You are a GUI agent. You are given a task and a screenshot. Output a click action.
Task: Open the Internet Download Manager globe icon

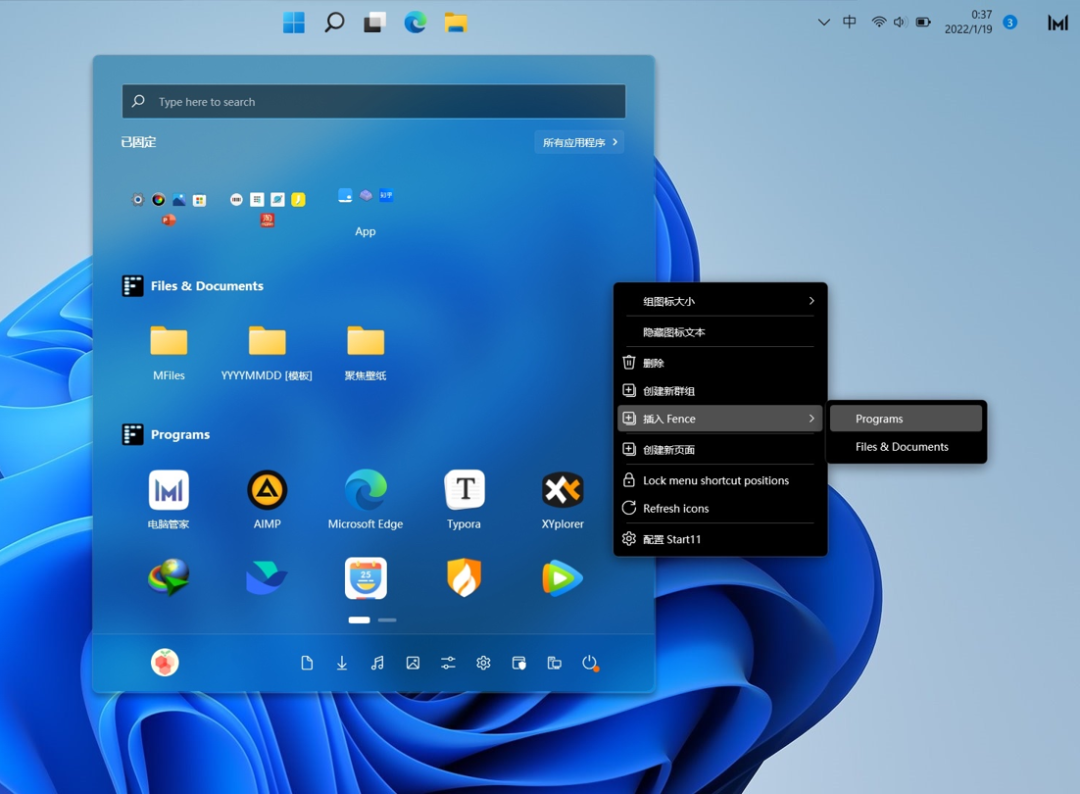point(169,577)
